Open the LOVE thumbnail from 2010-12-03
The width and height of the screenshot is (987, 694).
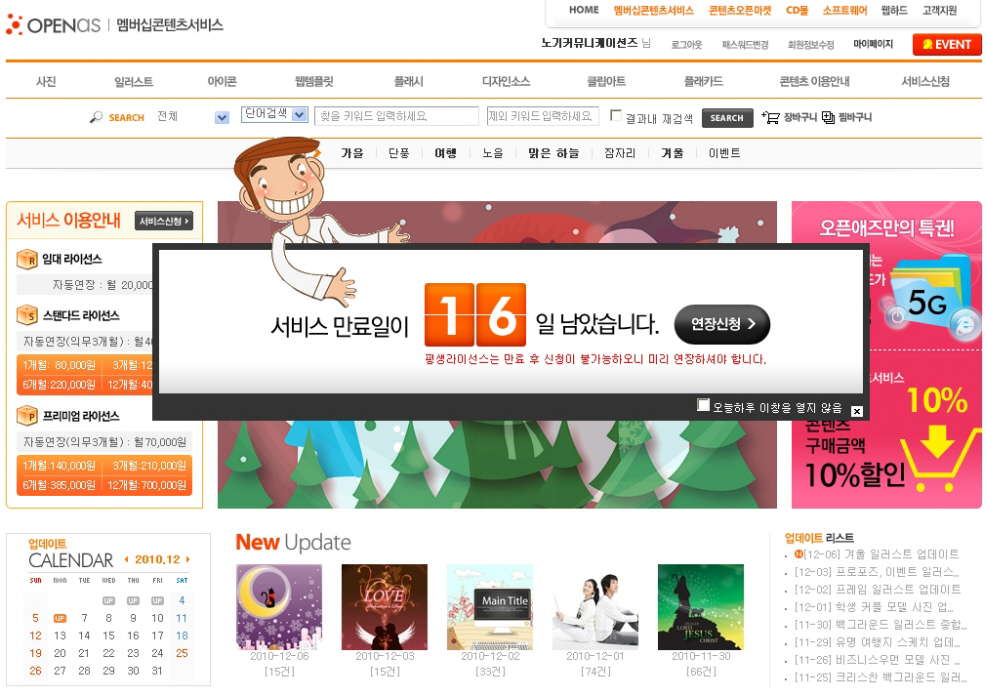384,607
